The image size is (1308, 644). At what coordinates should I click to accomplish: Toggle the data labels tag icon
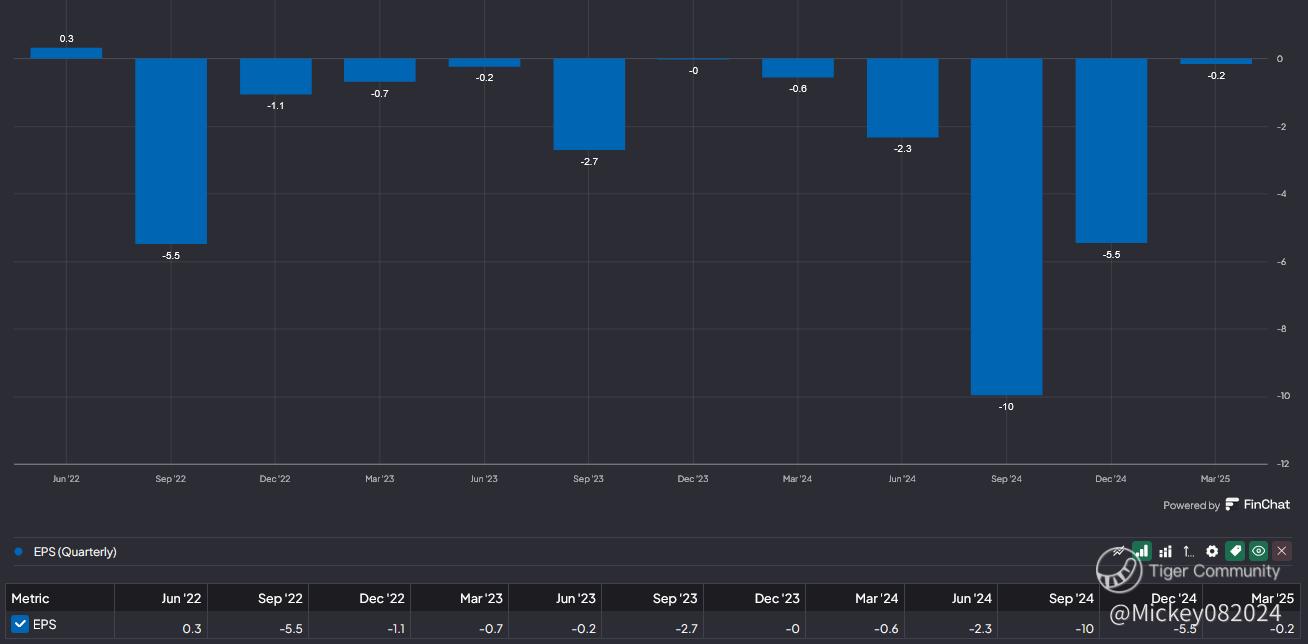1235,551
